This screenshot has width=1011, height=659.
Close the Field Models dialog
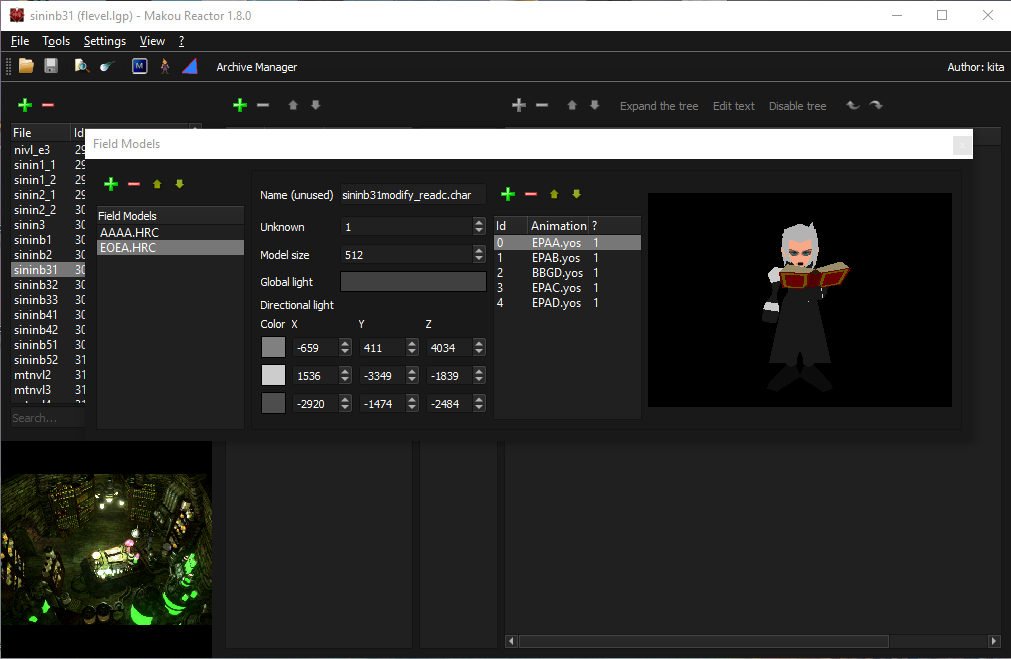pos(962,145)
